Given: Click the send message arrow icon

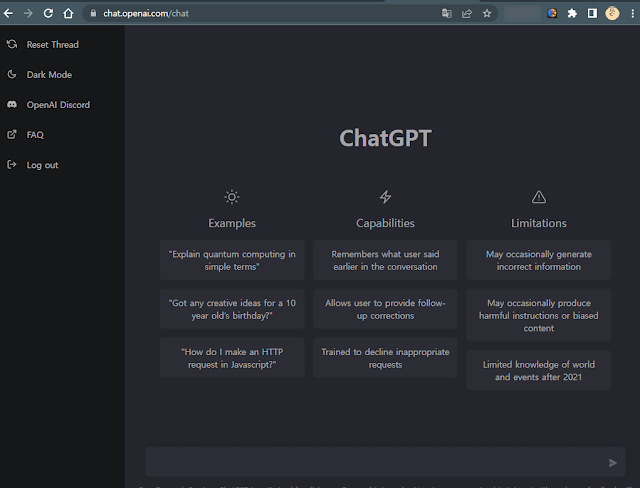Looking at the screenshot, I should point(613,463).
